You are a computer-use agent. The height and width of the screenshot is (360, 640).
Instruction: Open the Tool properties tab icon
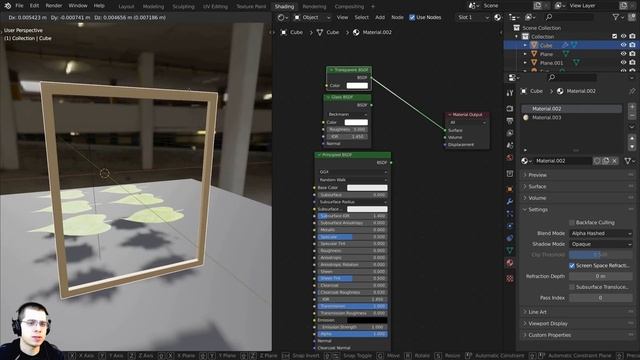pyautogui.click(x=510, y=93)
